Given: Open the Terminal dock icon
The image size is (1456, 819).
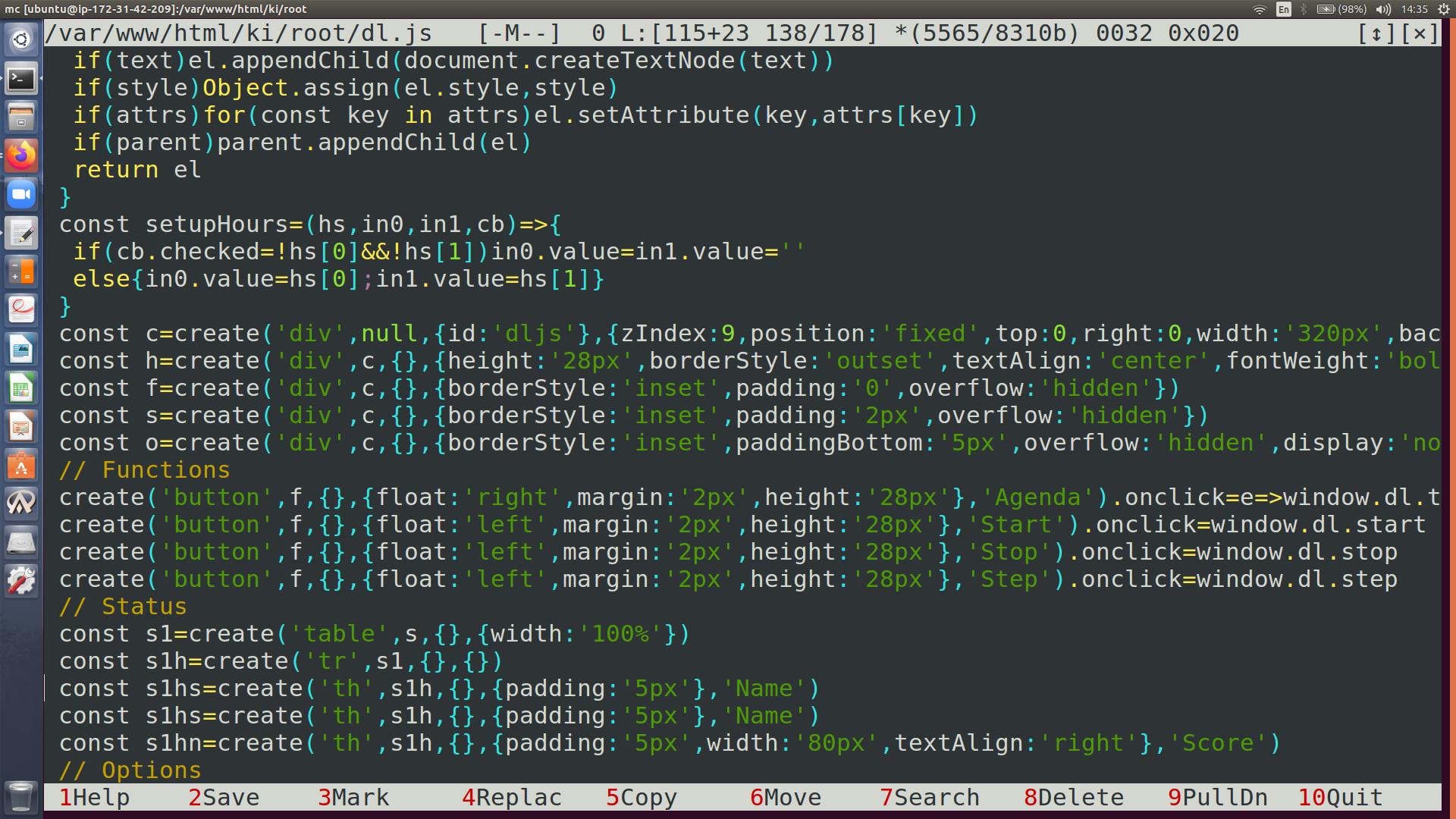Looking at the screenshot, I should [21, 79].
